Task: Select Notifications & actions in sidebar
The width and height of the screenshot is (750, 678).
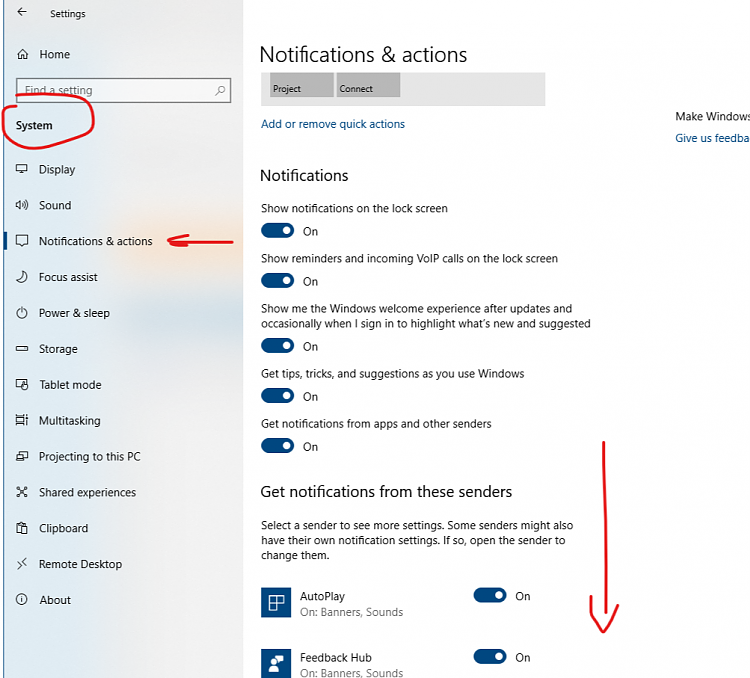Action: point(95,241)
